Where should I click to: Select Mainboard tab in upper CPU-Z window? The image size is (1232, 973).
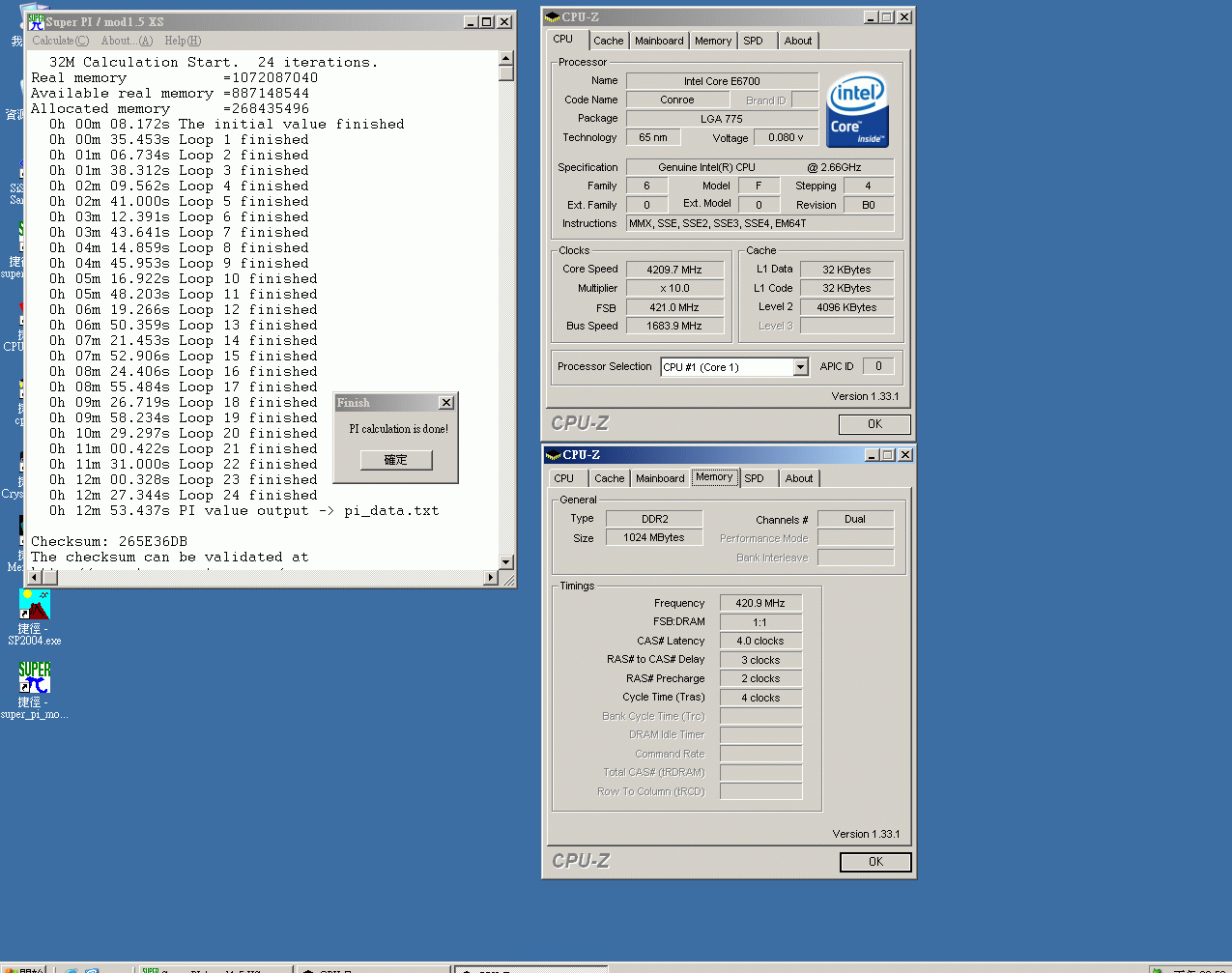[x=659, y=41]
